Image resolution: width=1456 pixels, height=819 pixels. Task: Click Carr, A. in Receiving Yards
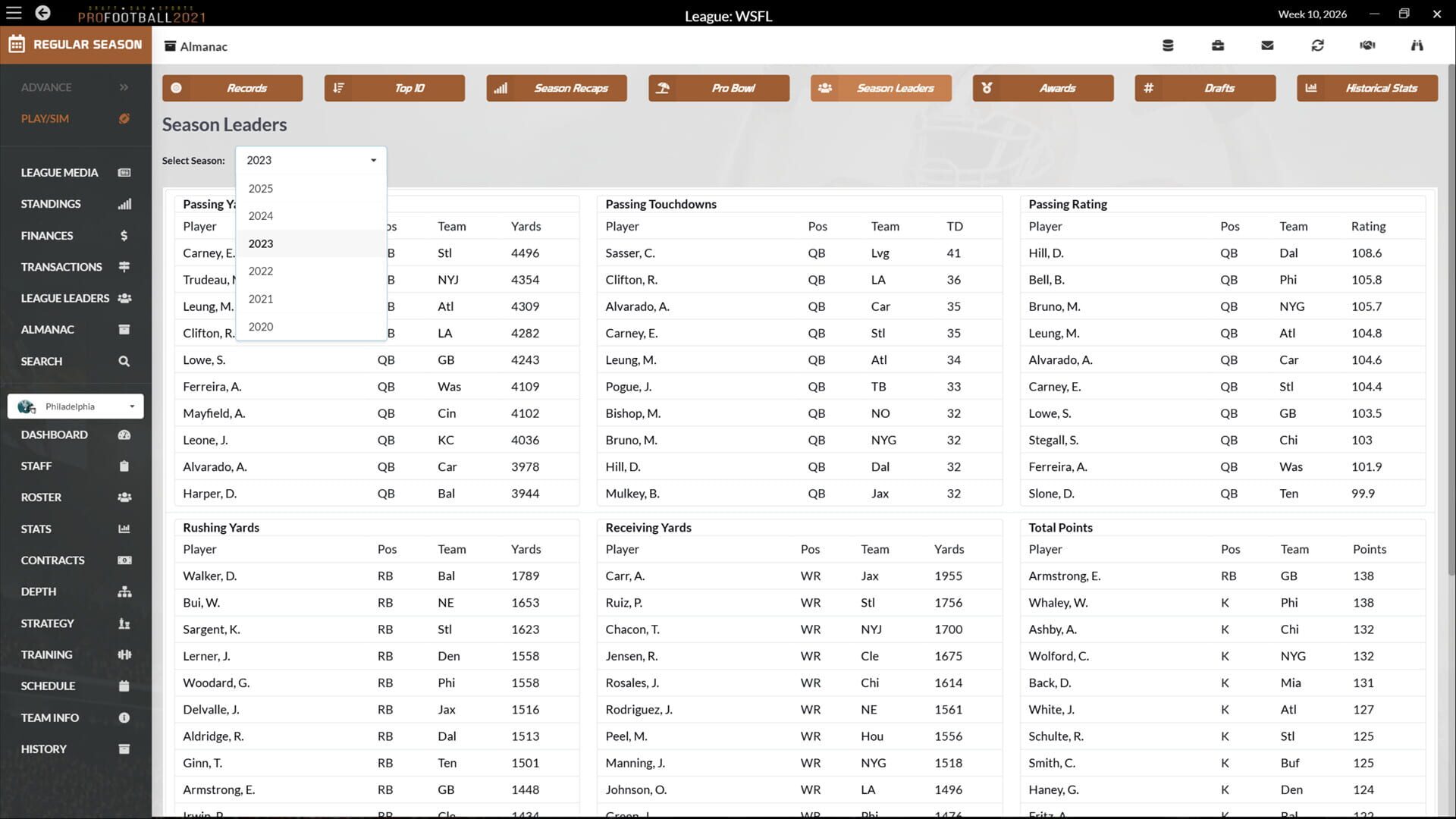point(625,576)
